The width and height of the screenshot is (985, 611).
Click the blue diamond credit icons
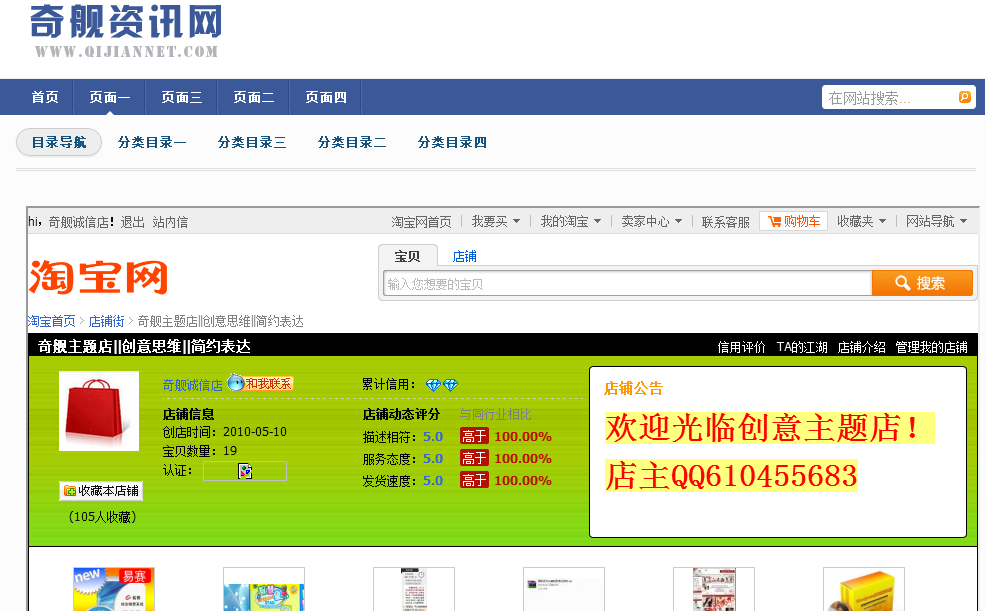[x=442, y=385]
